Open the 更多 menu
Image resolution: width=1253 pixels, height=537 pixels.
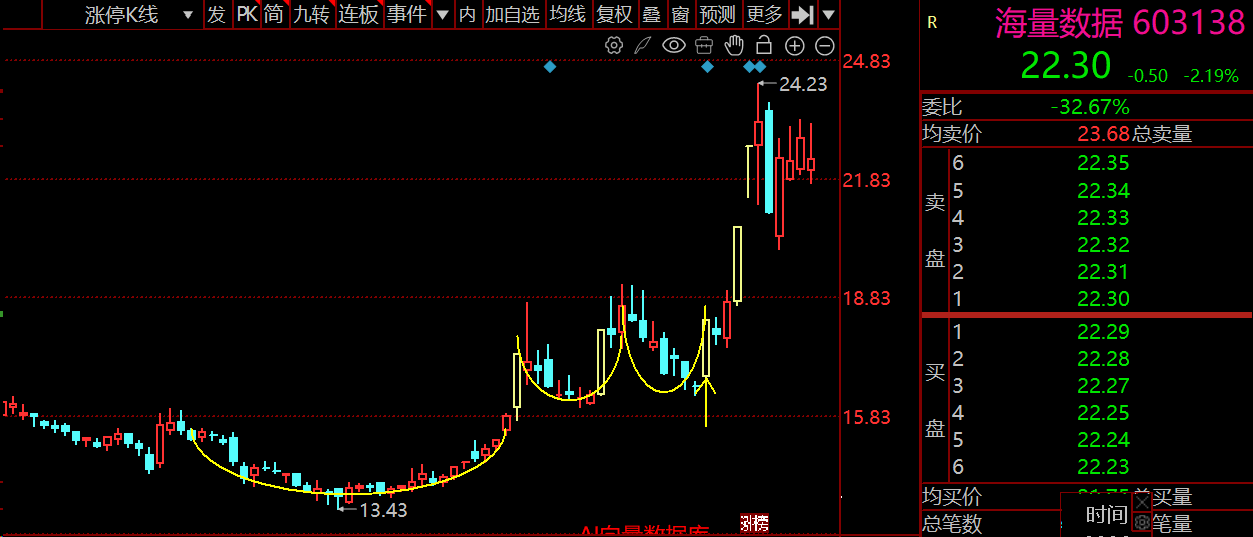(x=765, y=14)
